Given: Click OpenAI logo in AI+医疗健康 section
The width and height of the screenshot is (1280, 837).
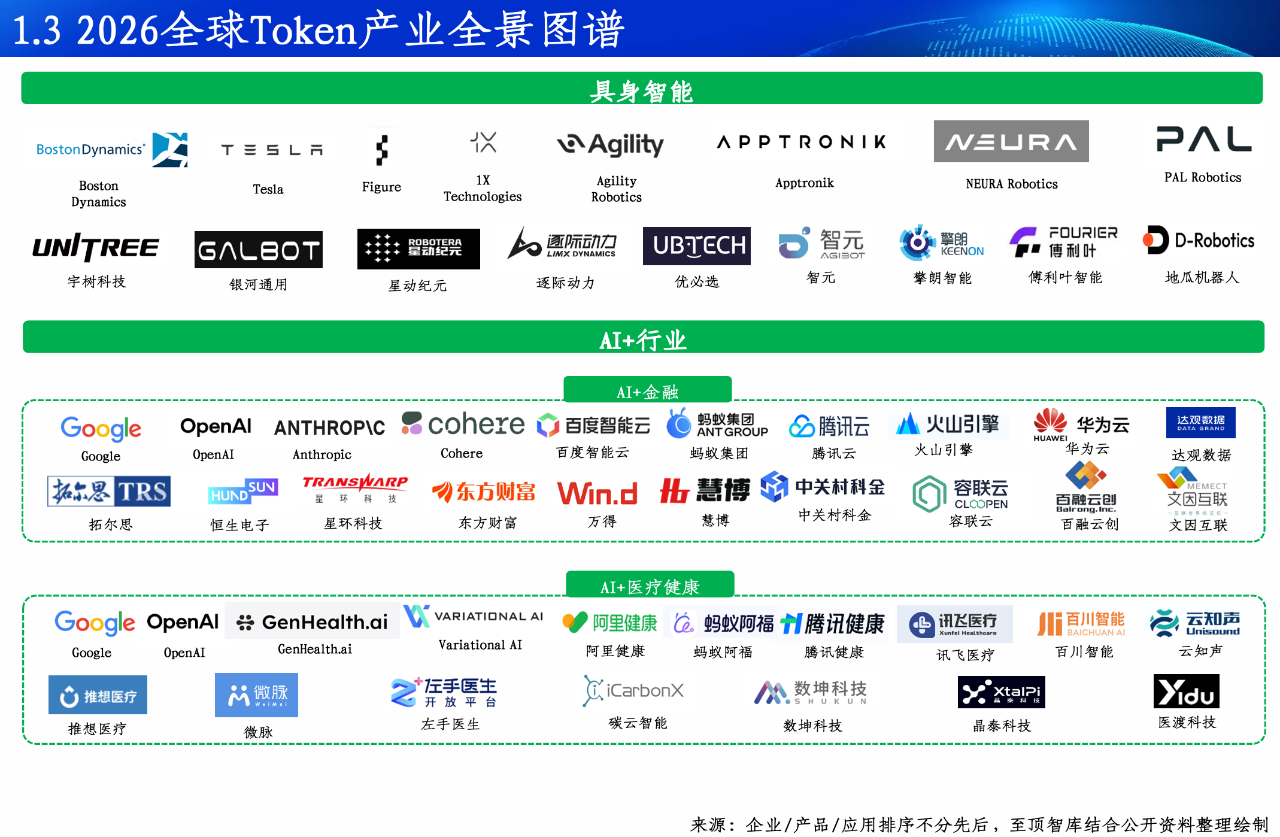Looking at the screenshot, I should [x=183, y=622].
